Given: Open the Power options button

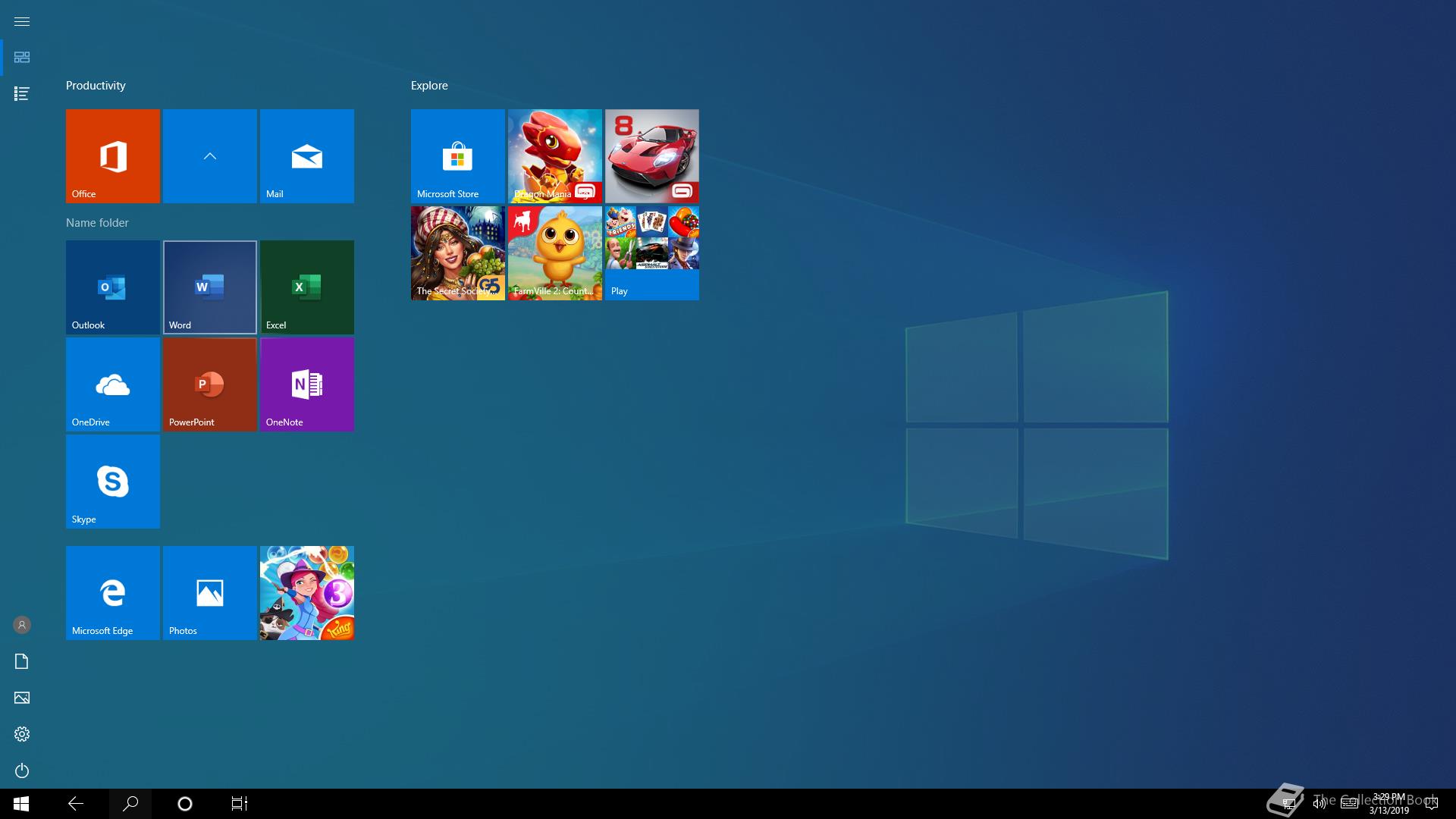Looking at the screenshot, I should tap(22, 770).
